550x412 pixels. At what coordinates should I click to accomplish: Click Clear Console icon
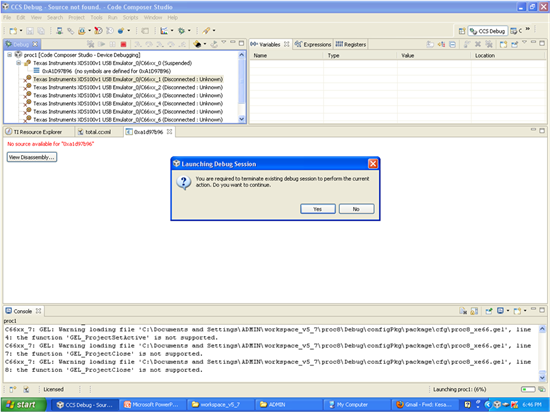pyautogui.click(x=463, y=311)
